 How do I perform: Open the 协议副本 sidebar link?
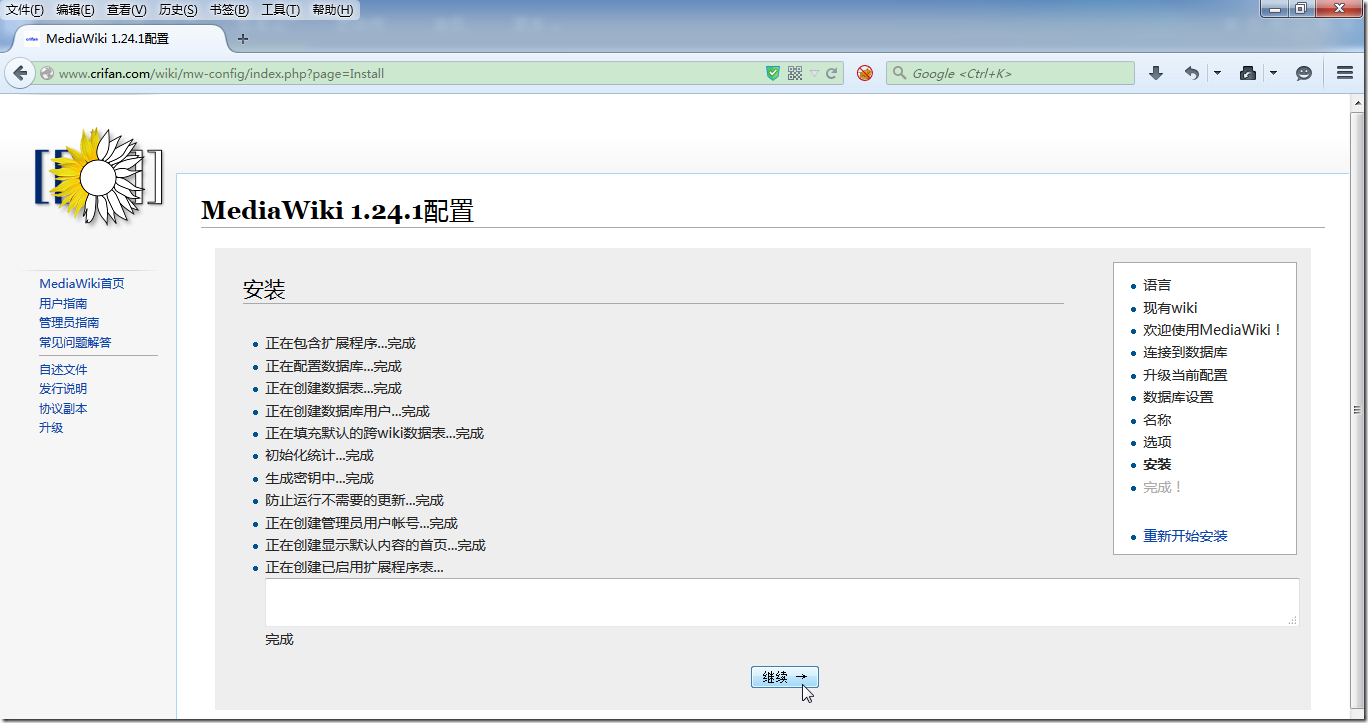(x=63, y=408)
